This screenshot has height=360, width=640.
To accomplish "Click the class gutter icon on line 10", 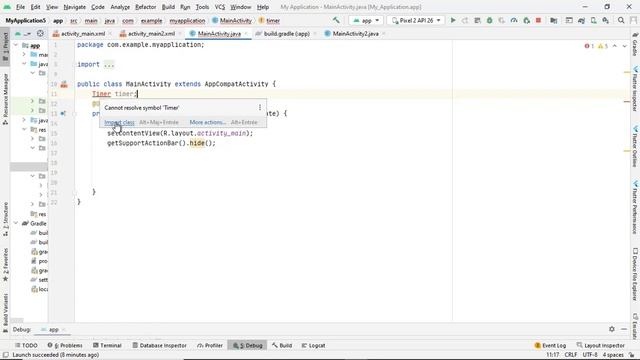I will point(64,84).
